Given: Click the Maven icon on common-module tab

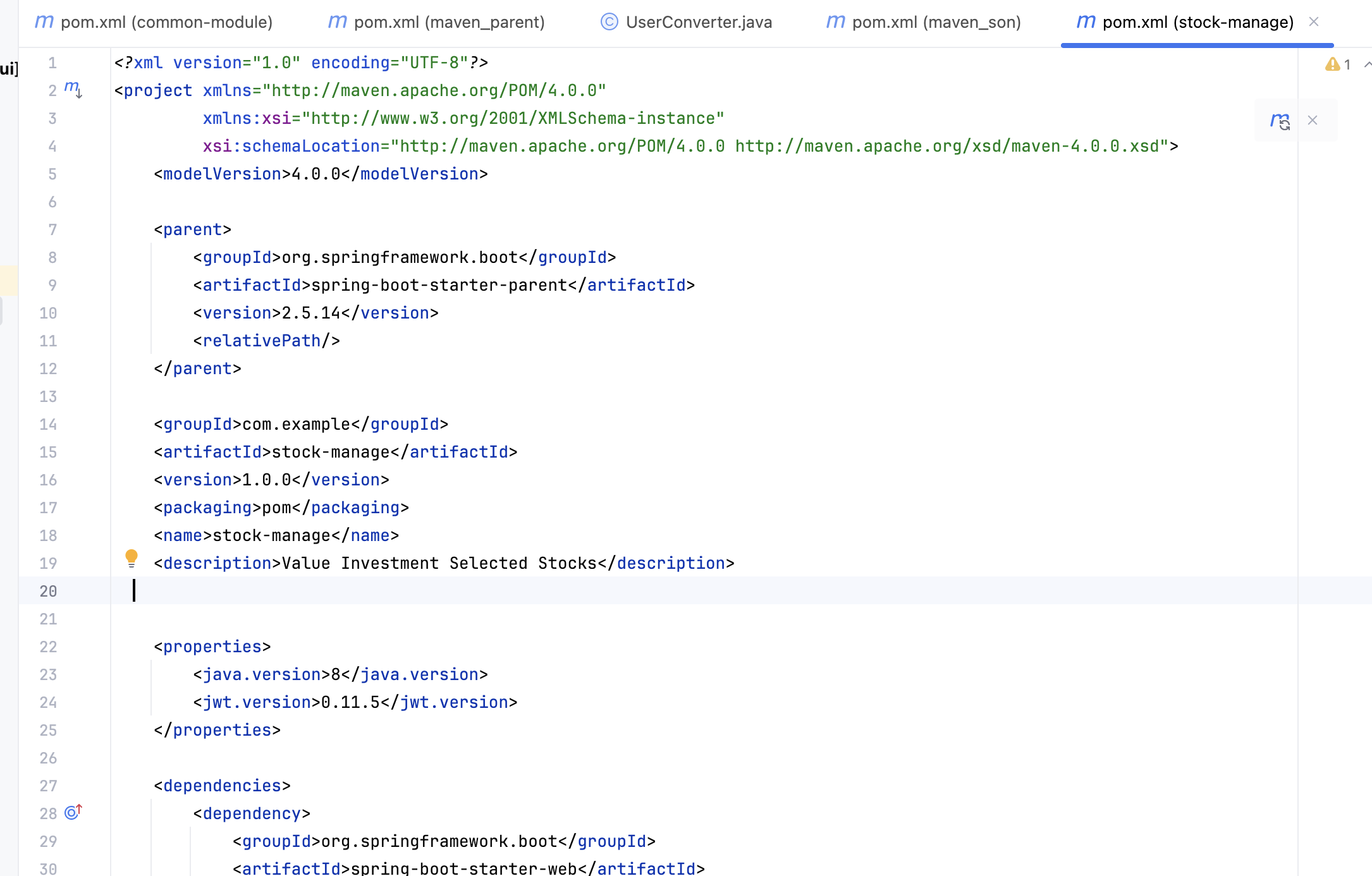Looking at the screenshot, I should 44,22.
